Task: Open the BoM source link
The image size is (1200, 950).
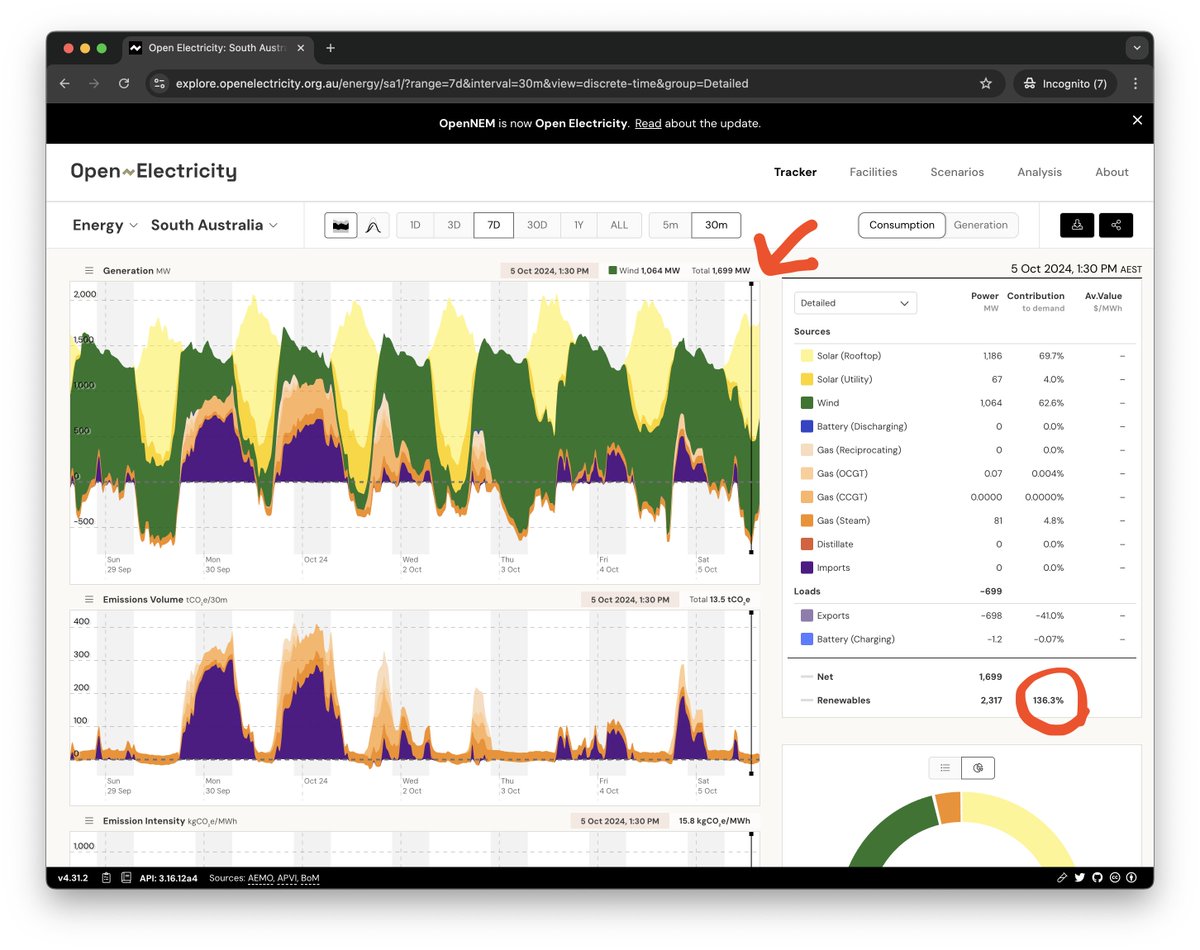Action: pyautogui.click(x=310, y=878)
